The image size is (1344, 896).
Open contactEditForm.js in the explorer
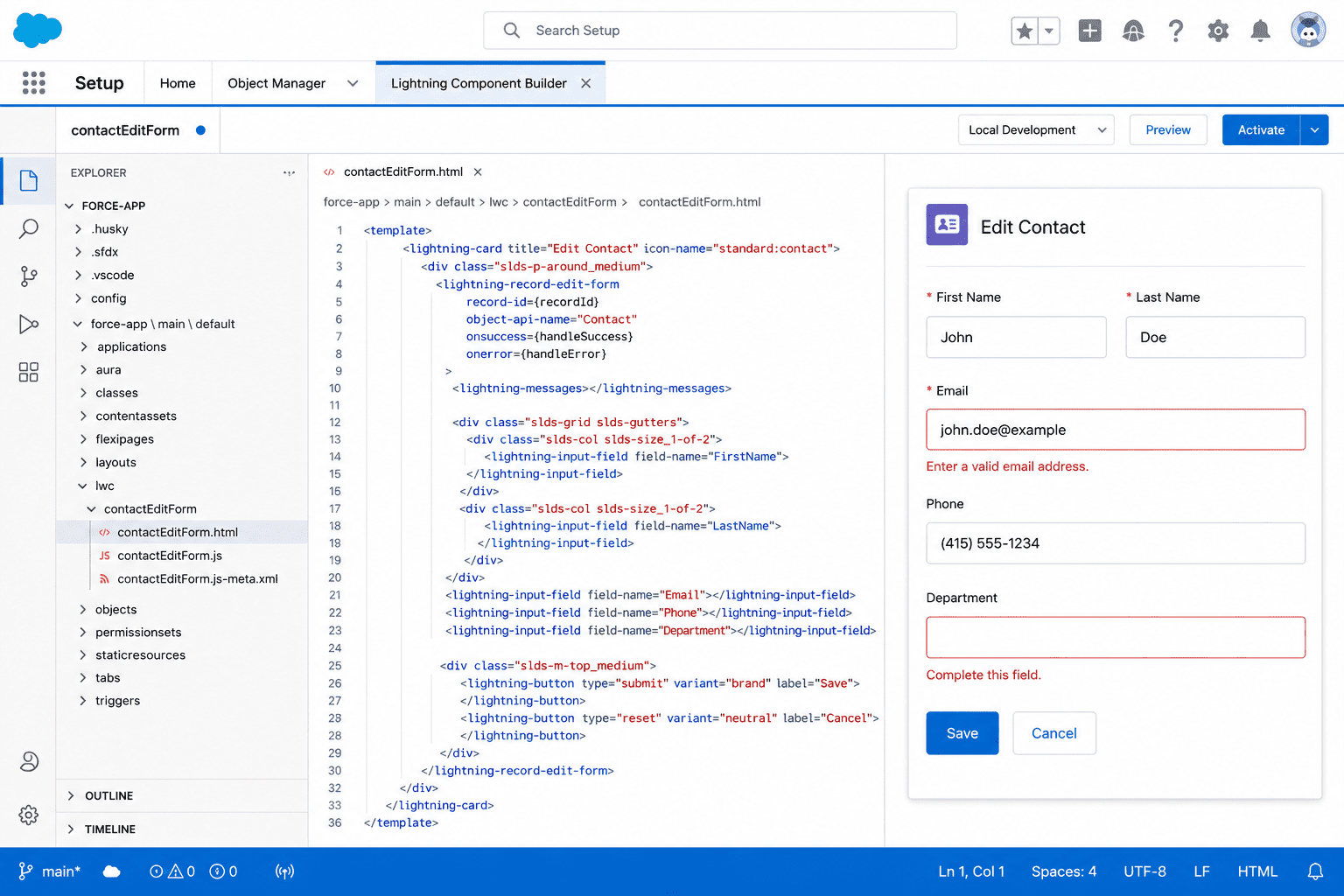[x=170, y=556]
